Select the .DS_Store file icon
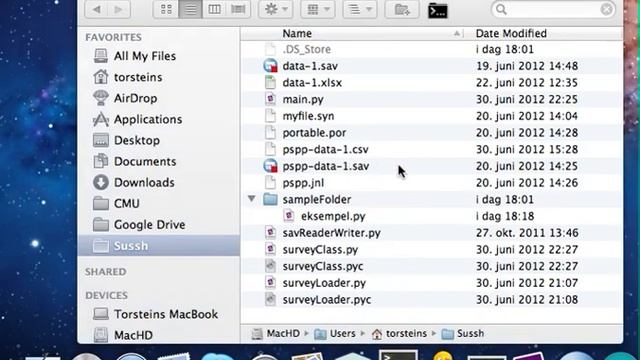The height and width of the screenshot is (360, 640). coord(270,49)
